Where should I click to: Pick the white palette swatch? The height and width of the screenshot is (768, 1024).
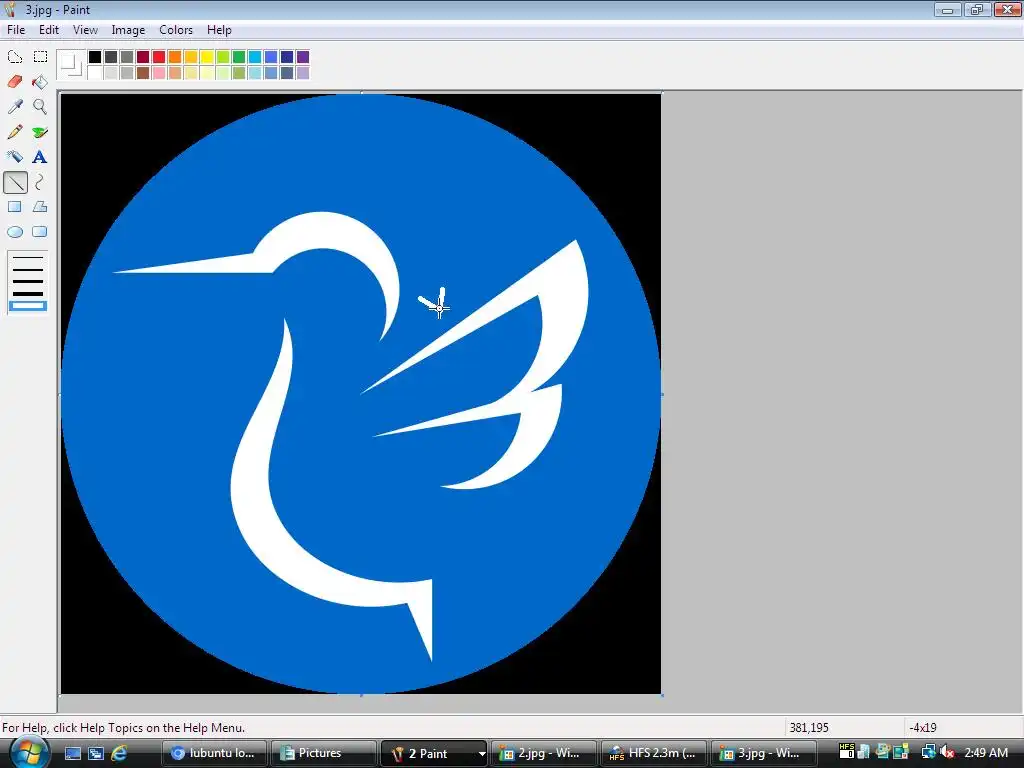click(x=95, y=72)
